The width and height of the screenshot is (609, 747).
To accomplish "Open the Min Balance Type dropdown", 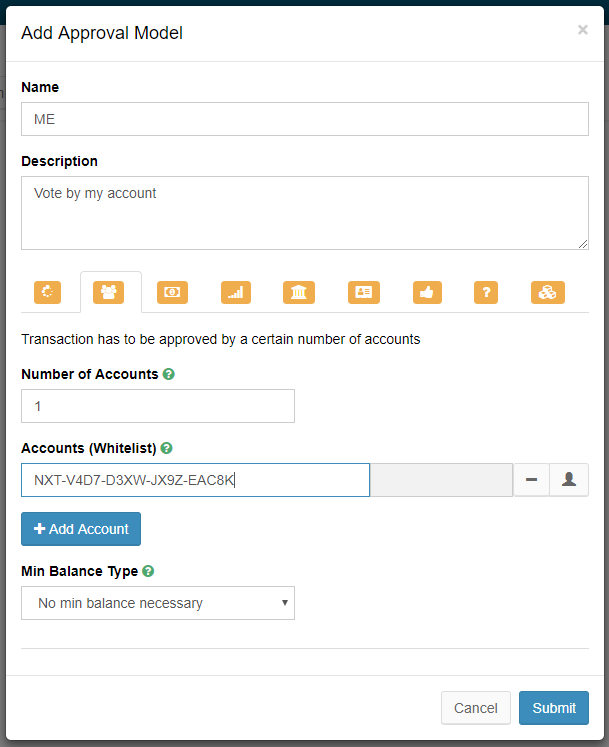I will point(158,603).
